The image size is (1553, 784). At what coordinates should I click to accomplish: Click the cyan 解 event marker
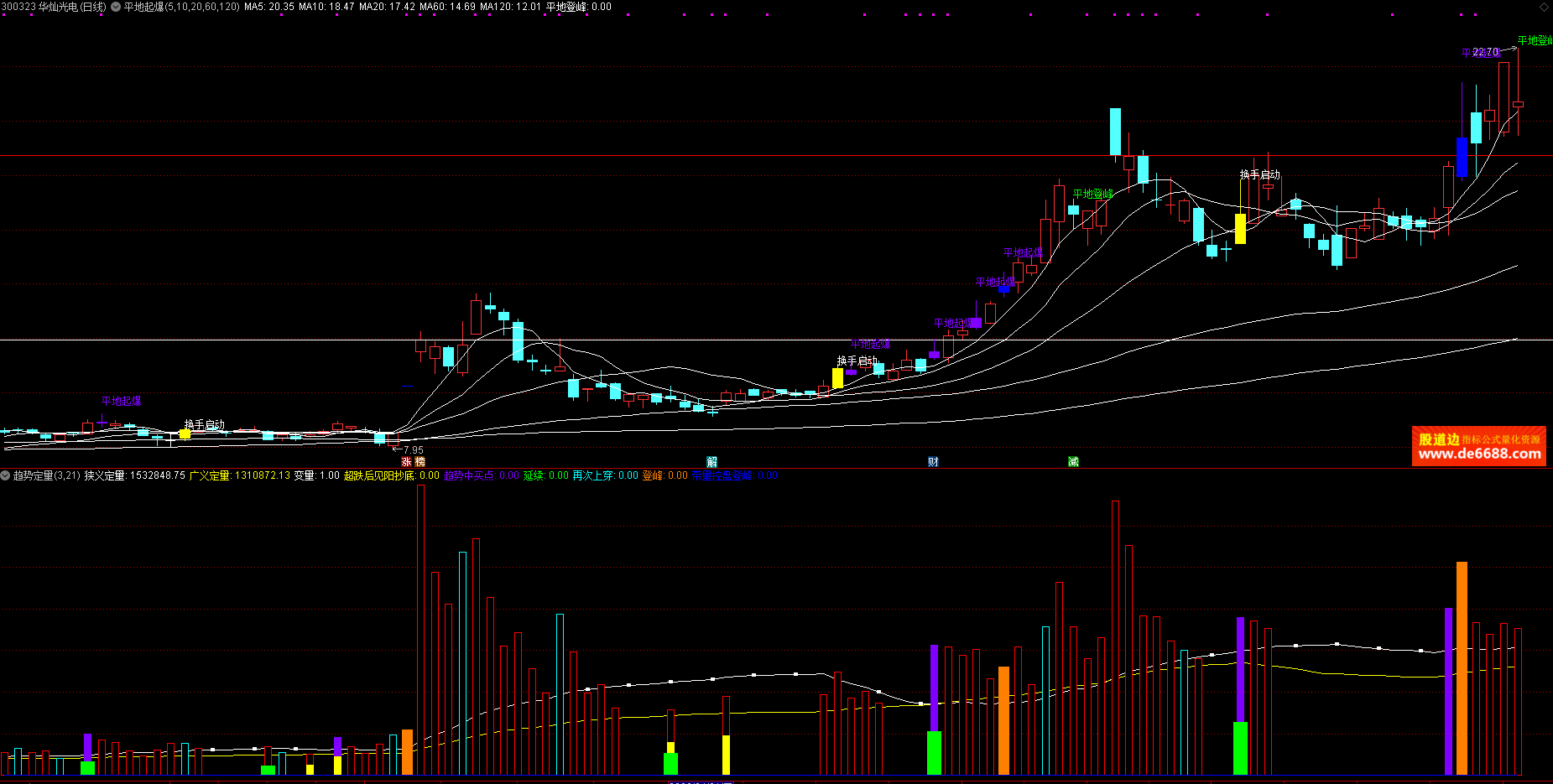[711, 462]
